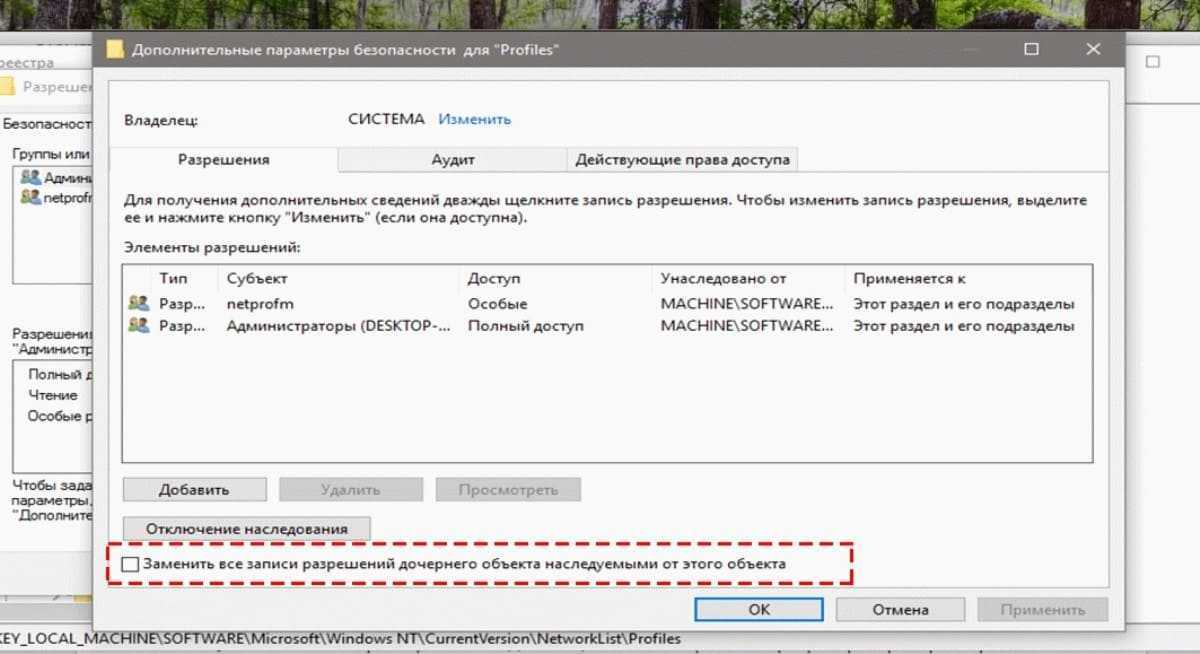Confirm the dialog with OK
This screenshot has width=1200, height=654.
point(759,609)
